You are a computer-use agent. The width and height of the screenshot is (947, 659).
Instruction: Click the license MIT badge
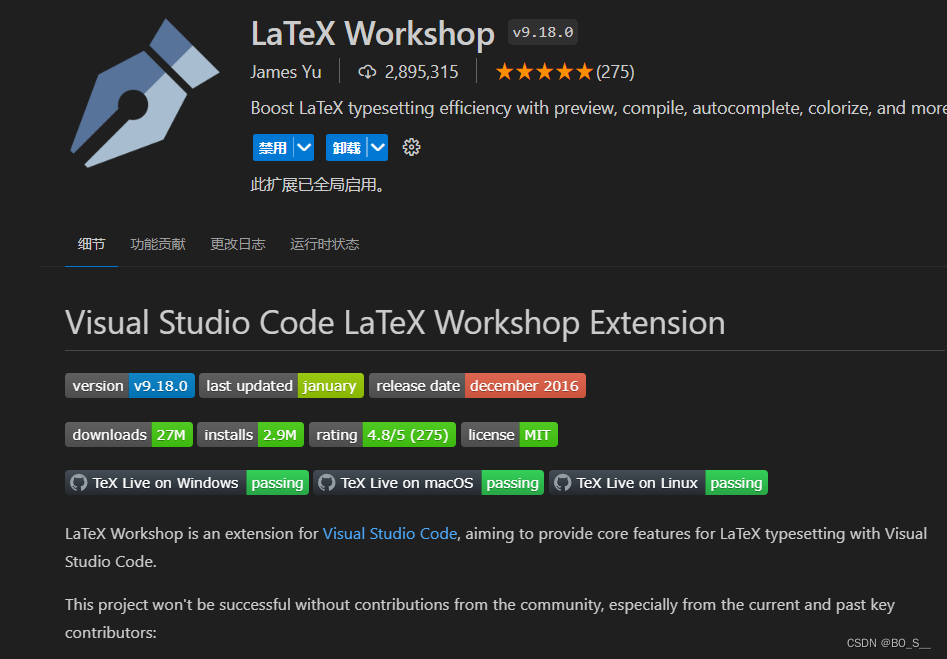tap(509, 435)
